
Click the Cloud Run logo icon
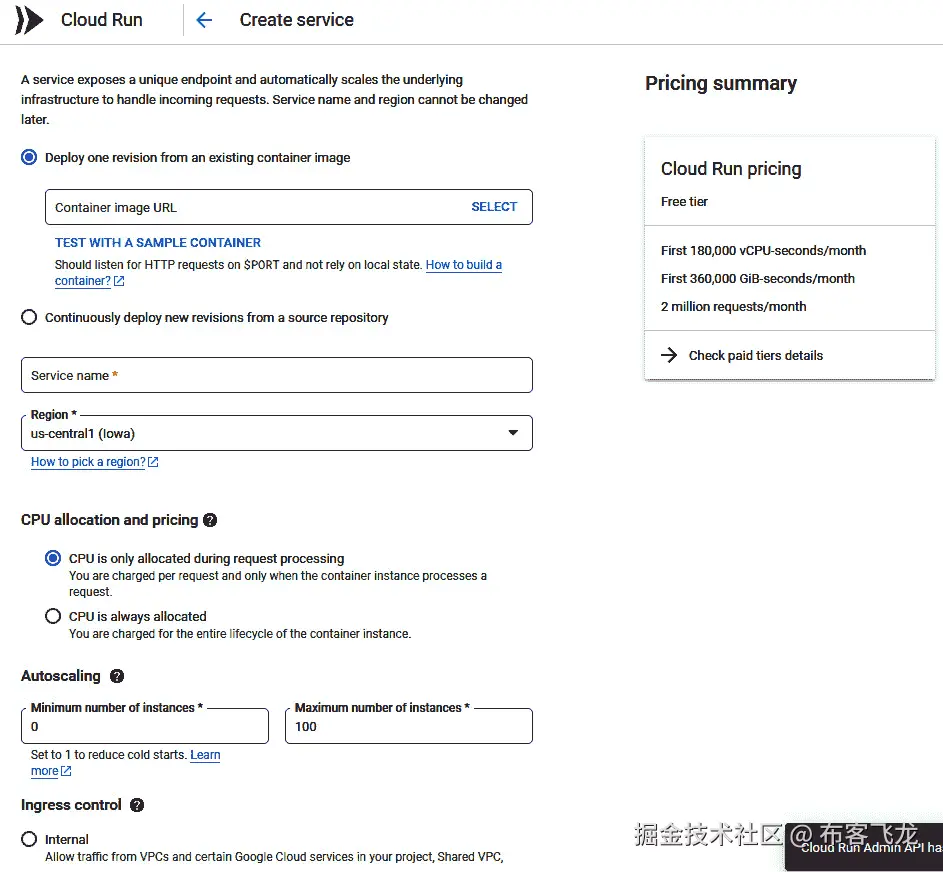[x=29, y=19]
